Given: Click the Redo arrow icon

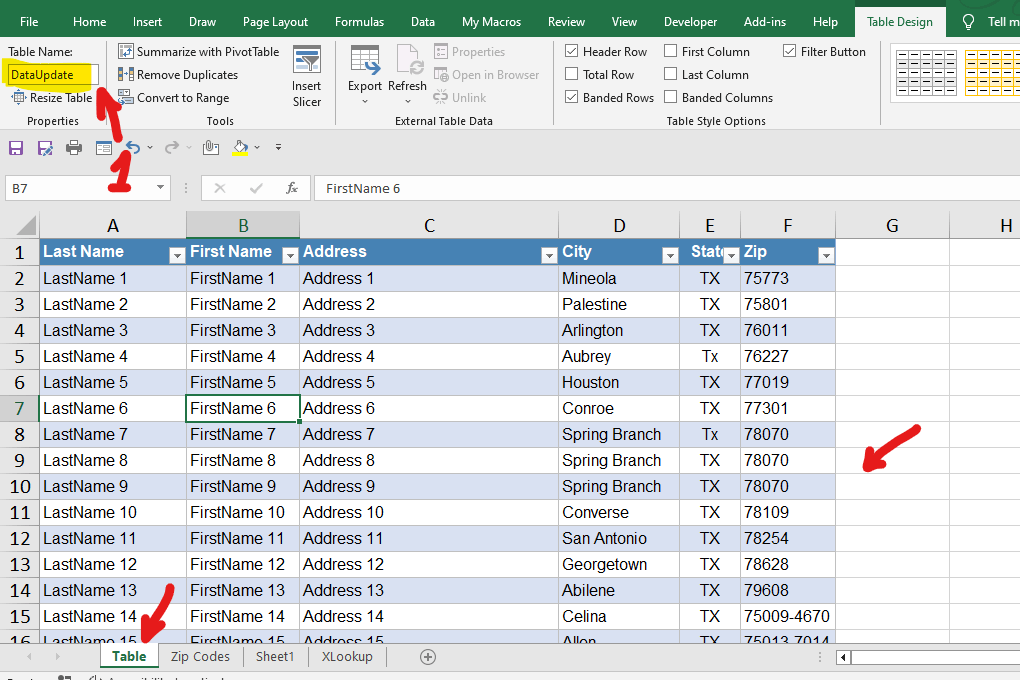Looking at the screenshot, I should pos(172,148).
